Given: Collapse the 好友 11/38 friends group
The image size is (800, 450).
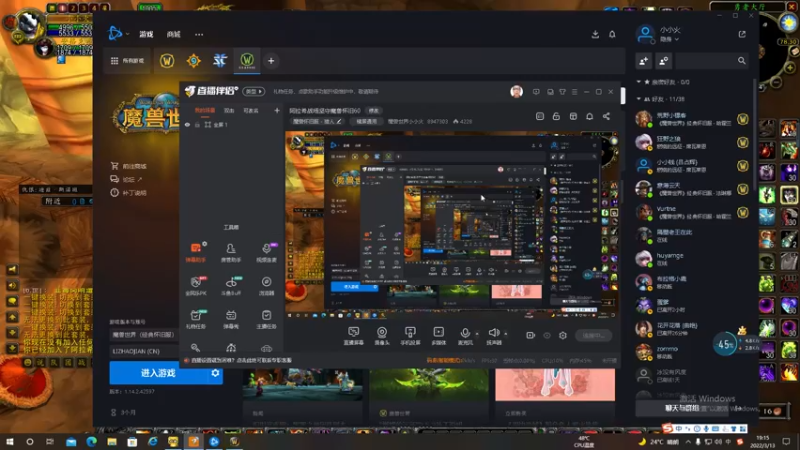Looking at the screenshot, I should 638,99.
